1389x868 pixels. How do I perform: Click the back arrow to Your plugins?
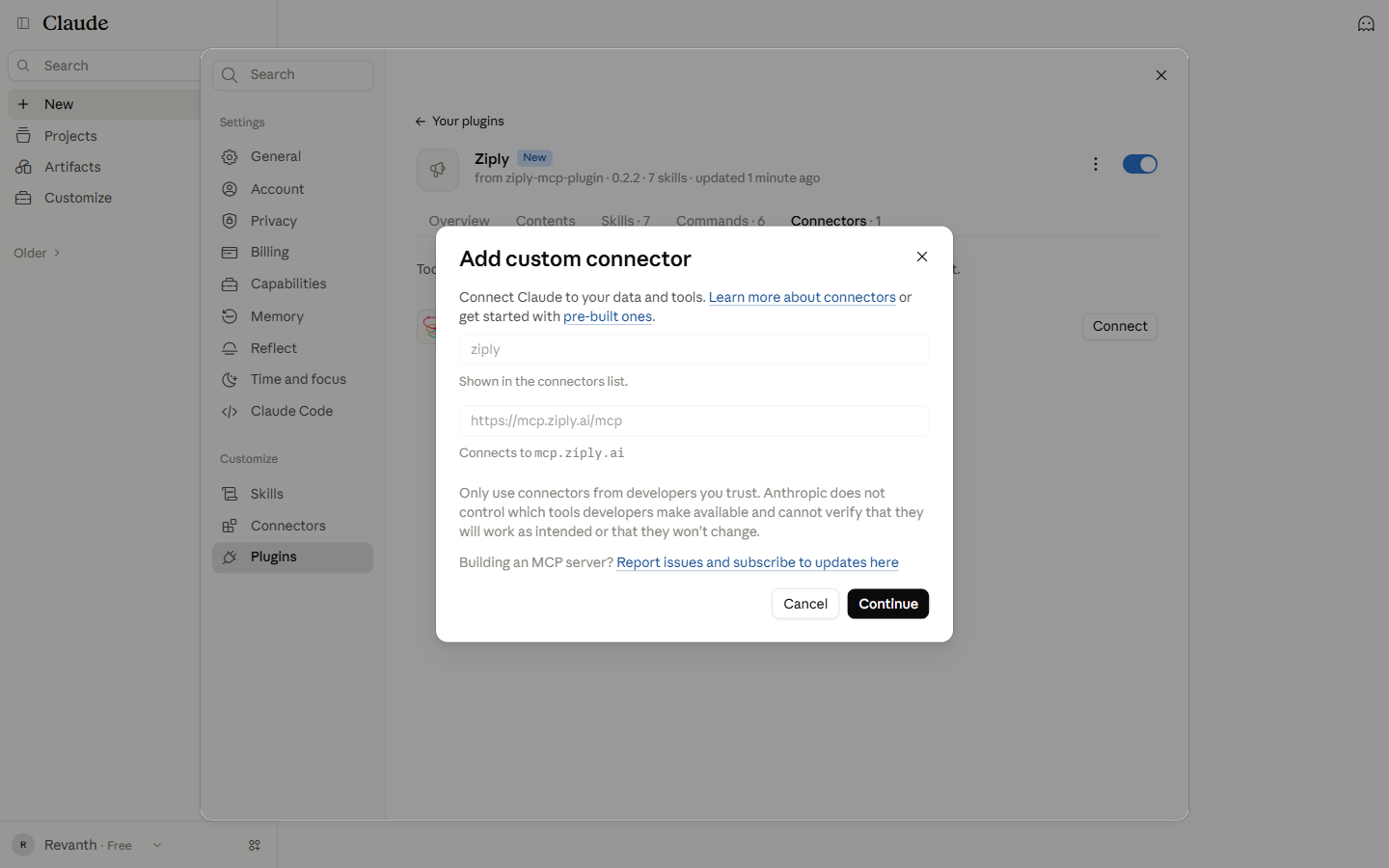[x=421, y=122]
